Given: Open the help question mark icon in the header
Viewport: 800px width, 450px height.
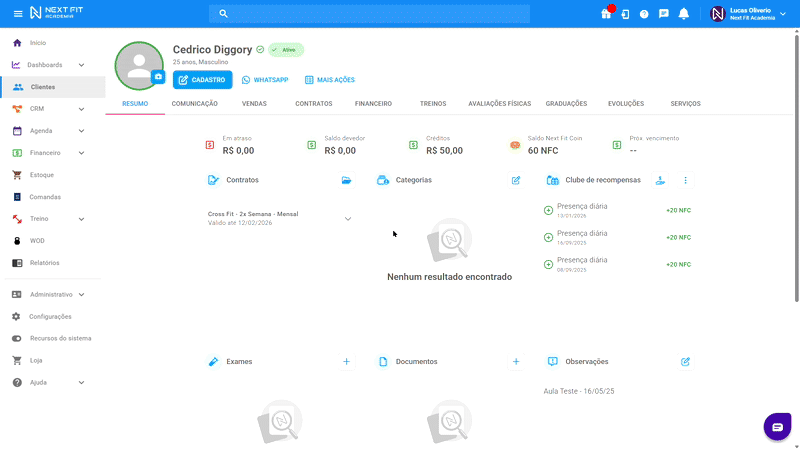Looking at the screenshot, I should [644, 14].
